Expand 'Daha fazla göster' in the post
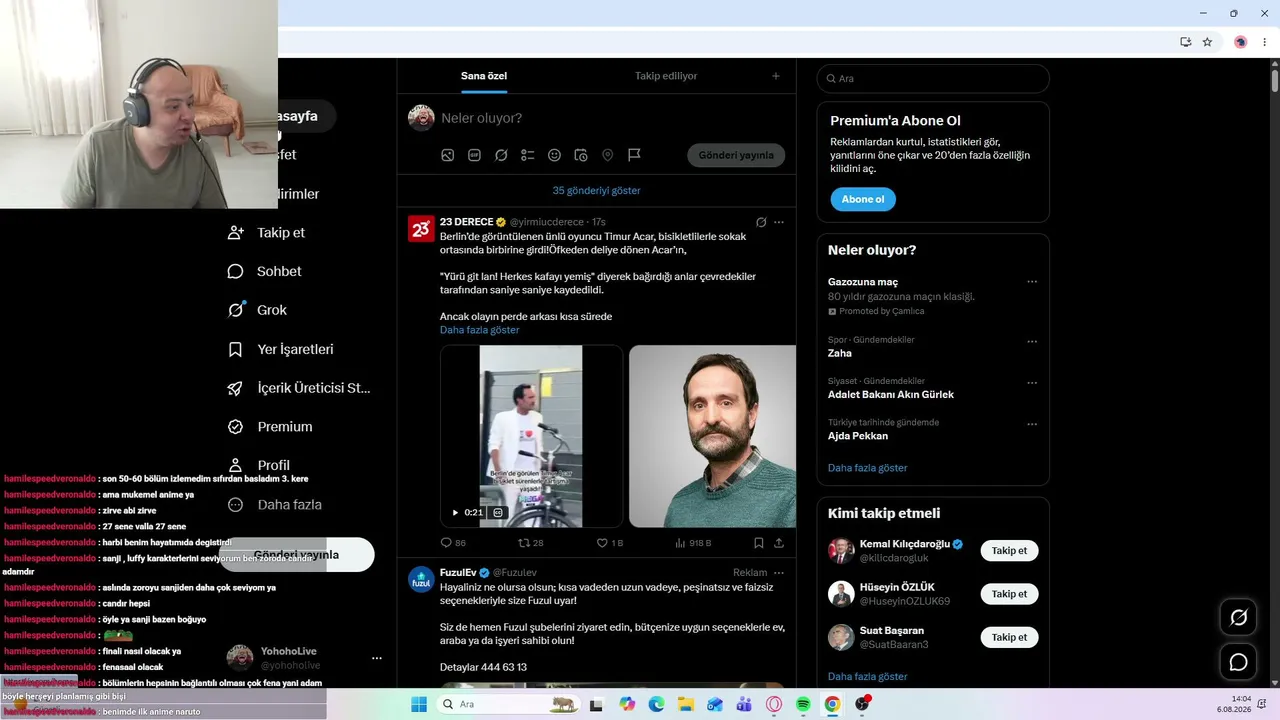The image size is (1280, 720). 480,330
